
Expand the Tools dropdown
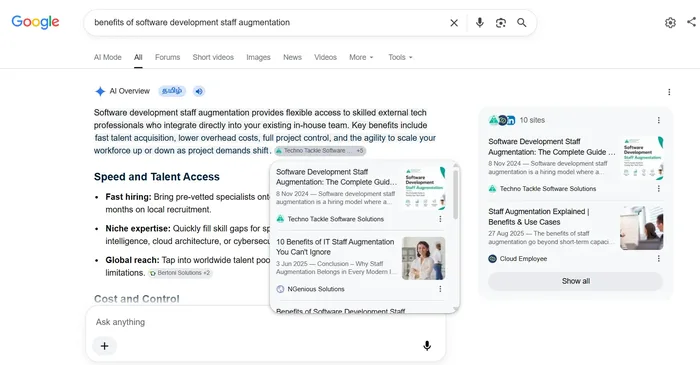click(400, 57)
